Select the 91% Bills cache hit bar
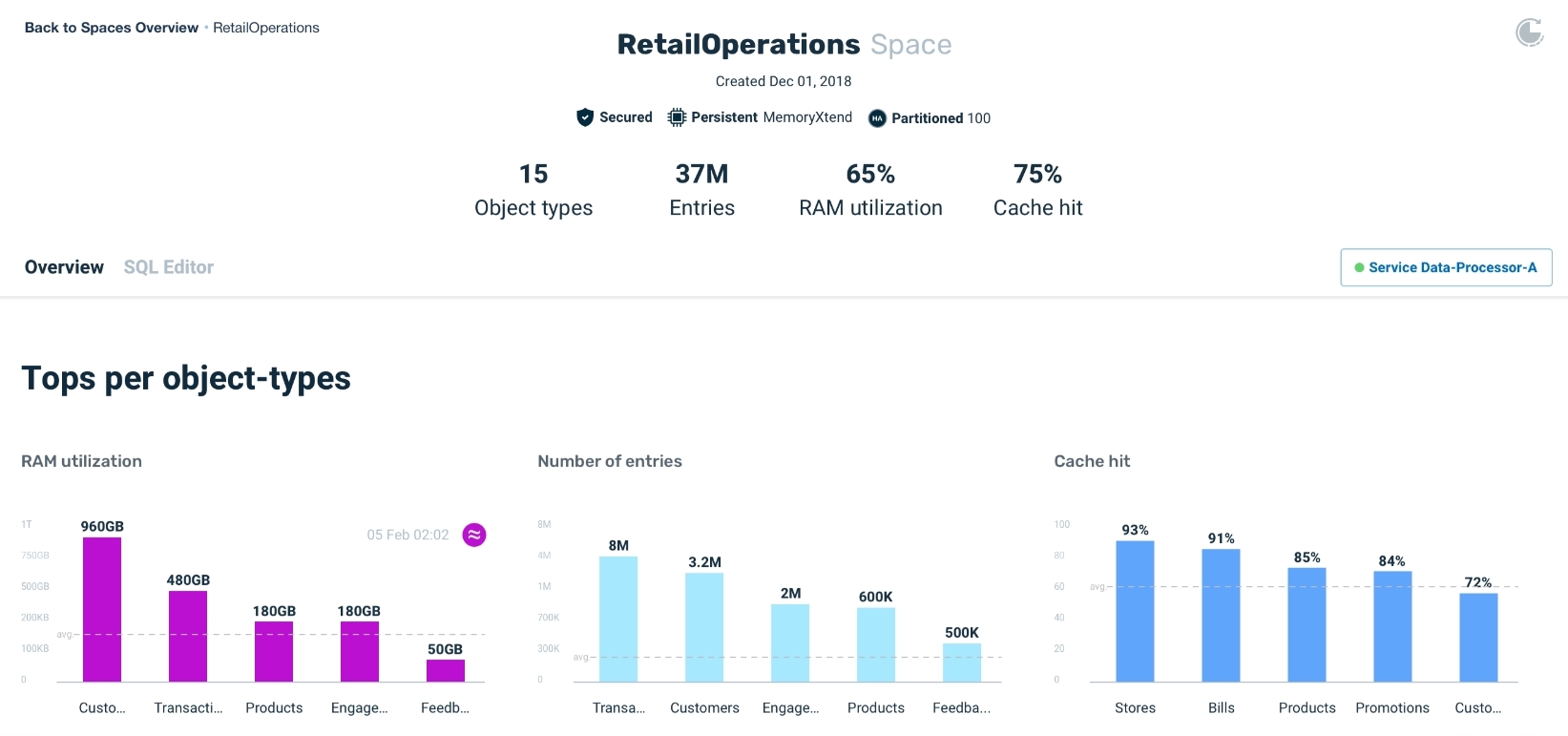This screenshot has height=736, width=1568. click(x=1221, y=615)
